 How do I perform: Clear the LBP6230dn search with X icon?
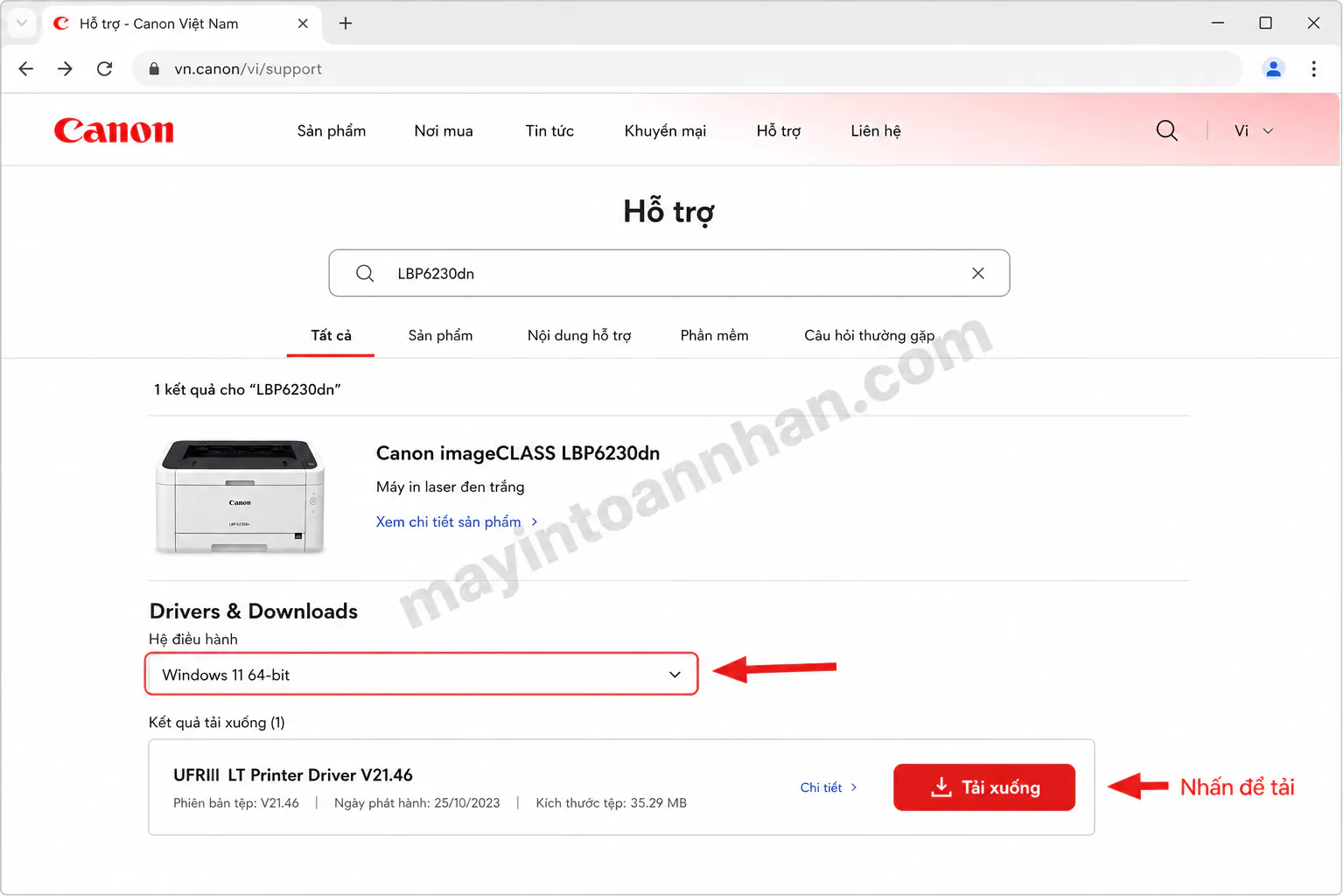(978, 273)
